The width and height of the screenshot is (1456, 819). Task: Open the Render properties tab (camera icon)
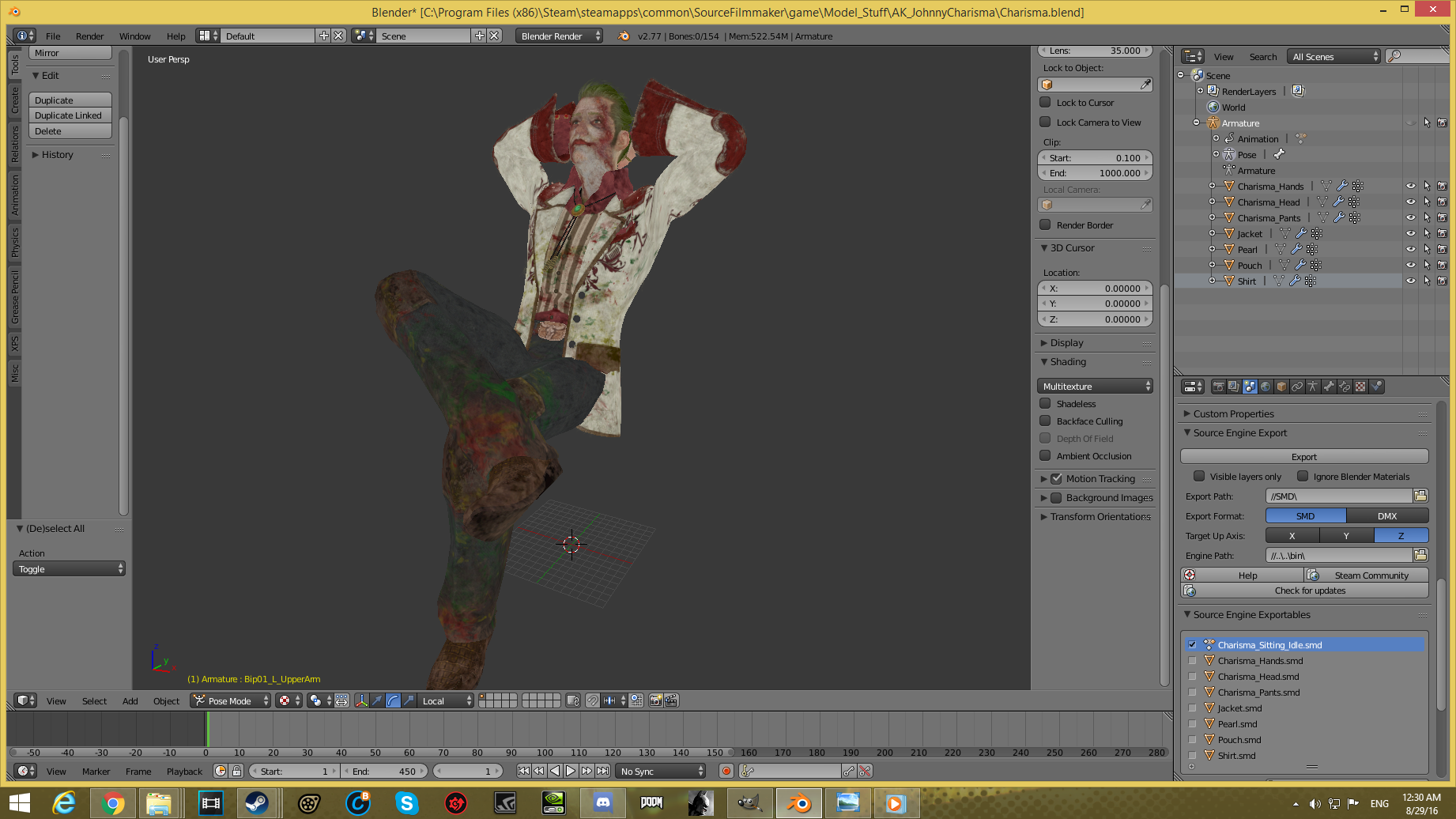pyautogui.click(x=1218, y=387)
